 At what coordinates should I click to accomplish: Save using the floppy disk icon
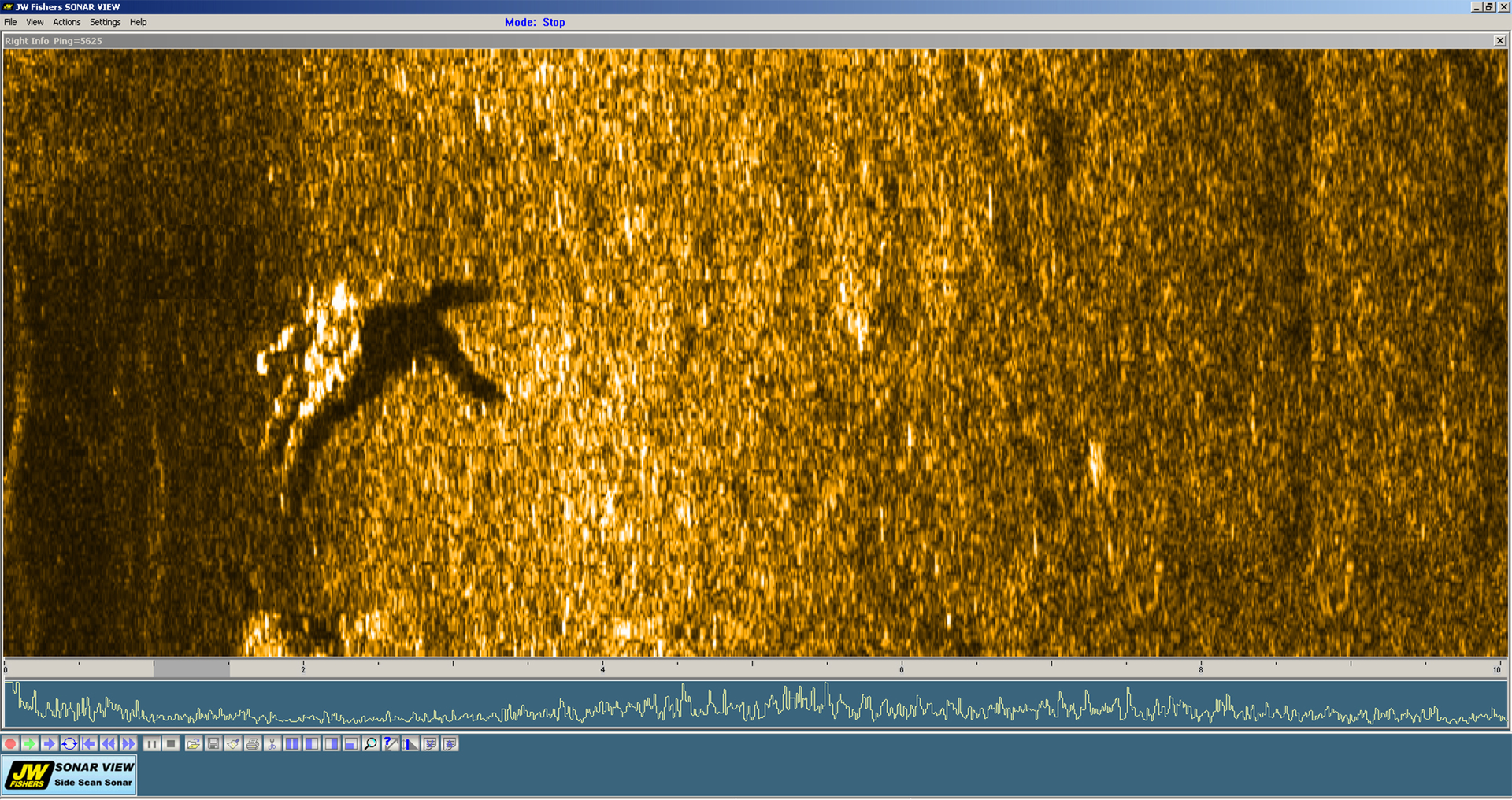click(213, 744)
